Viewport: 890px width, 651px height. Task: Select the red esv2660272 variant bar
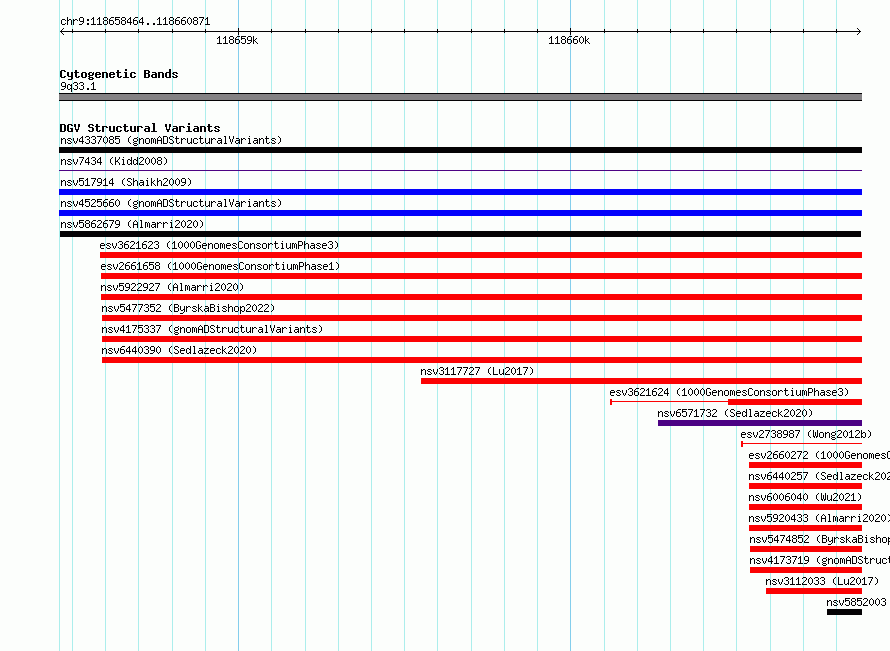pos(805,465)
